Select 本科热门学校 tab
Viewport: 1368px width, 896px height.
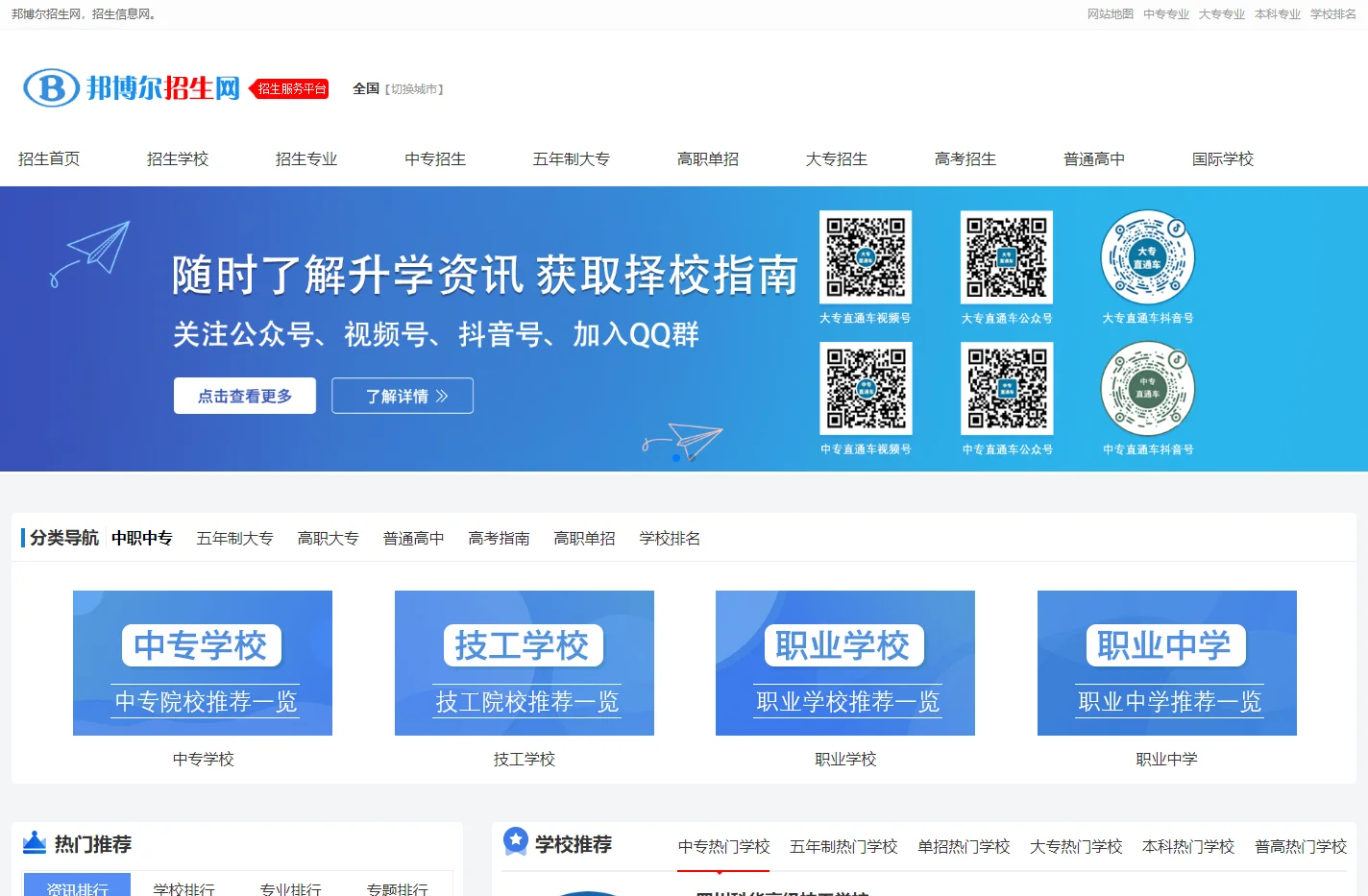click(x=1188, y=847)
